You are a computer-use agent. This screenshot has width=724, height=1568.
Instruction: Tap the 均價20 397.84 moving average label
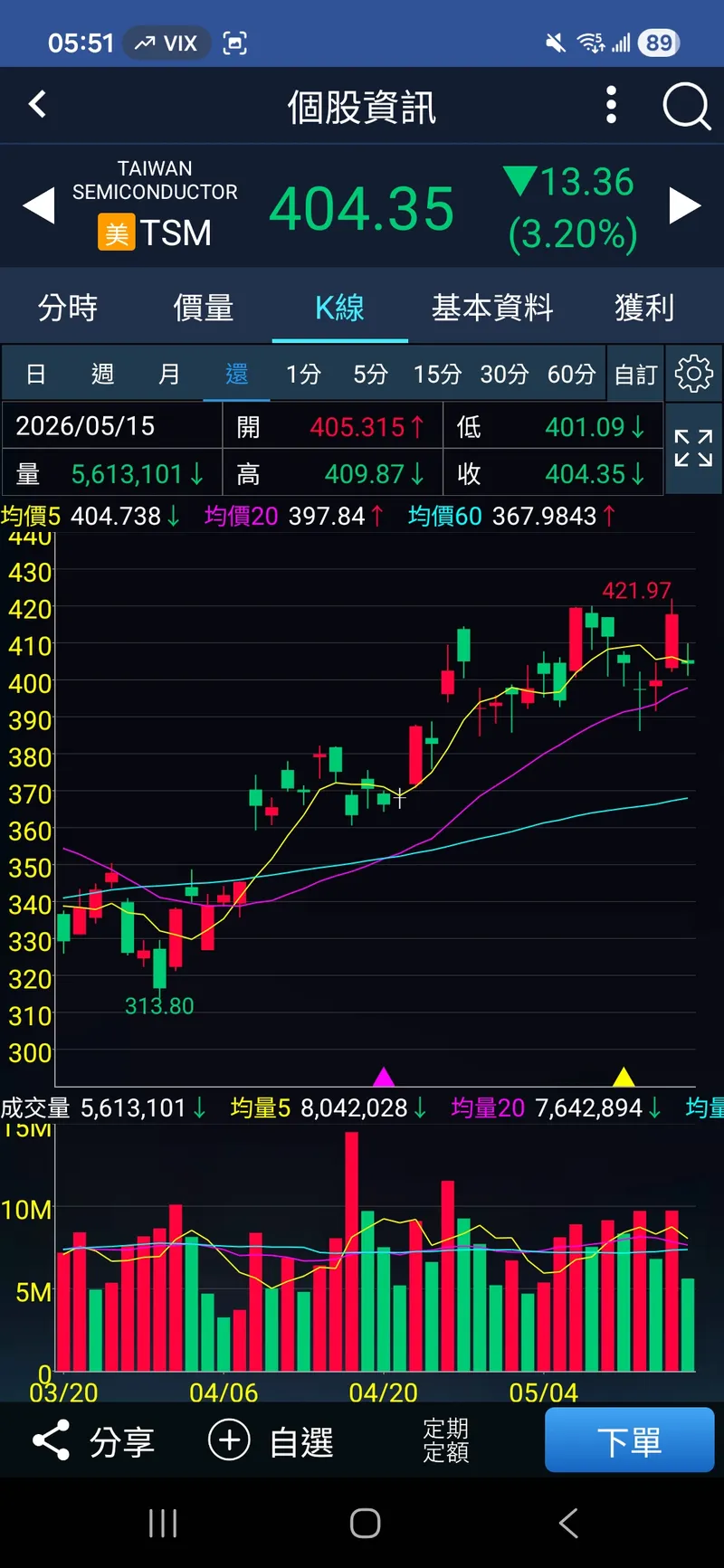pyautogui.click(x=294, y=516)
